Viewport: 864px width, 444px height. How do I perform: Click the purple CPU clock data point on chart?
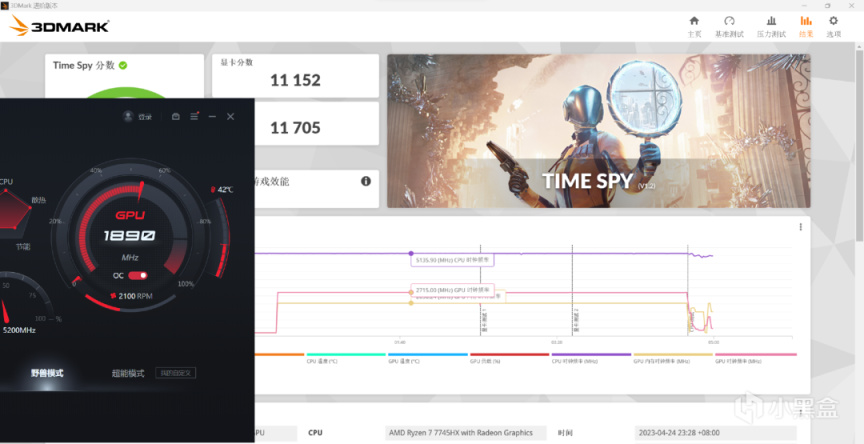pyautogui.click(x=411, y=253)
